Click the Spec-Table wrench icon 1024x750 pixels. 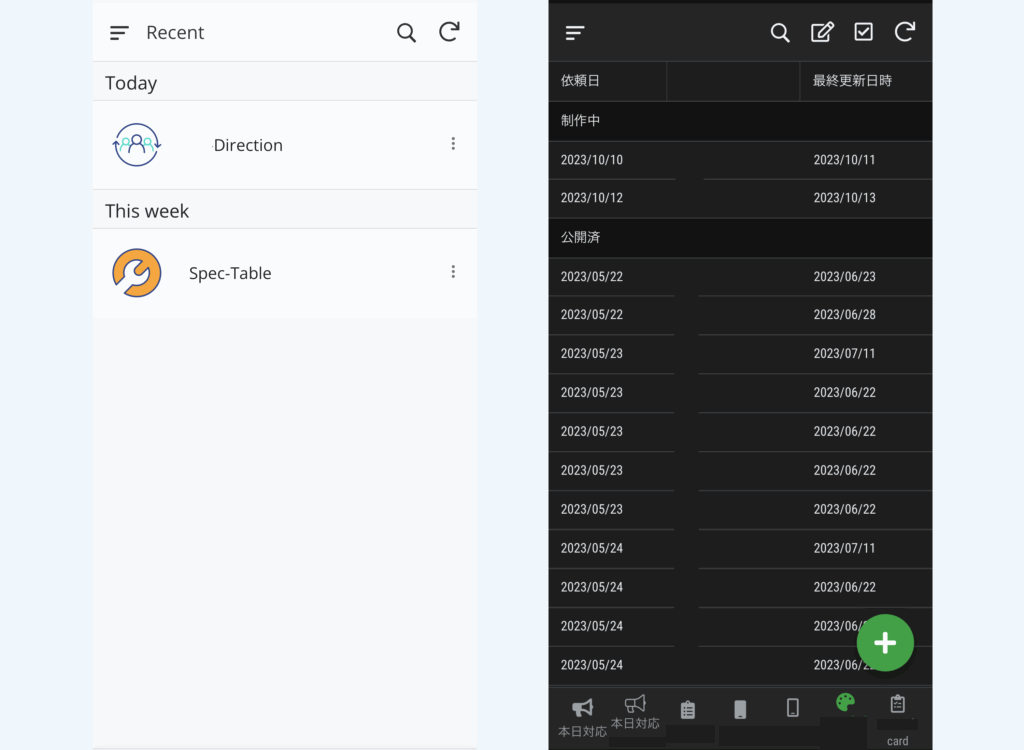point(137,272)
